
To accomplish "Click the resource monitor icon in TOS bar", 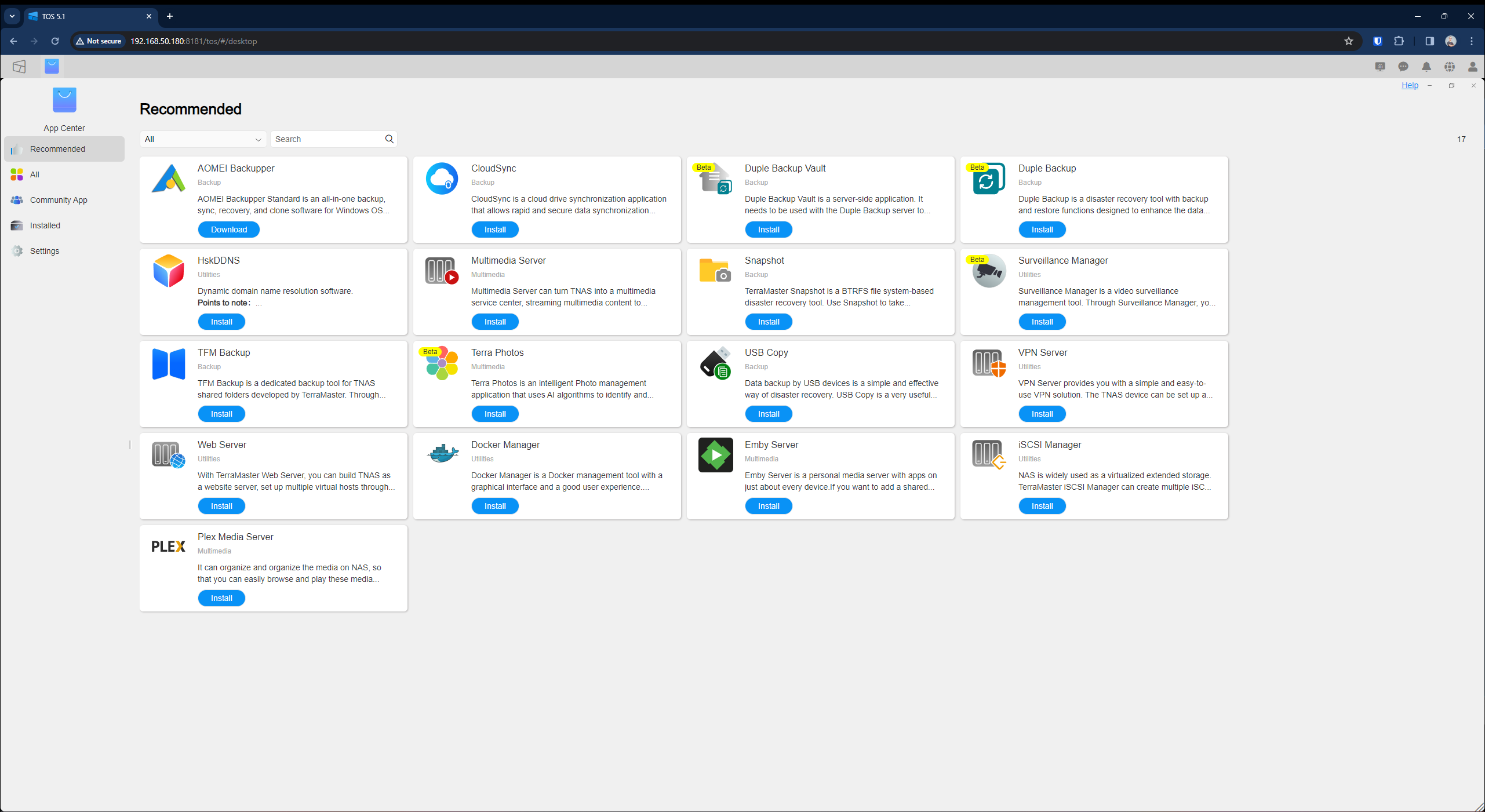I will (1380, 67).
